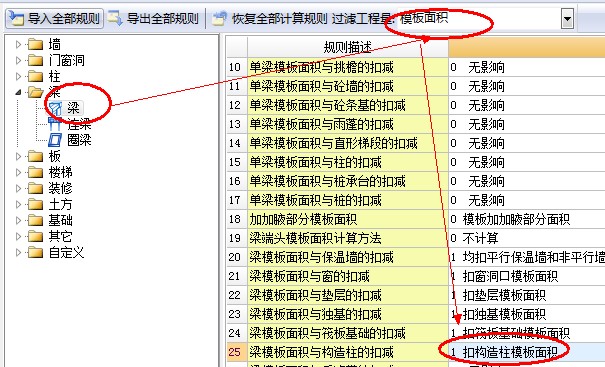Click the 楼梯 folder icon
Viewport: 605px width, 367px height.
(35, 172)
